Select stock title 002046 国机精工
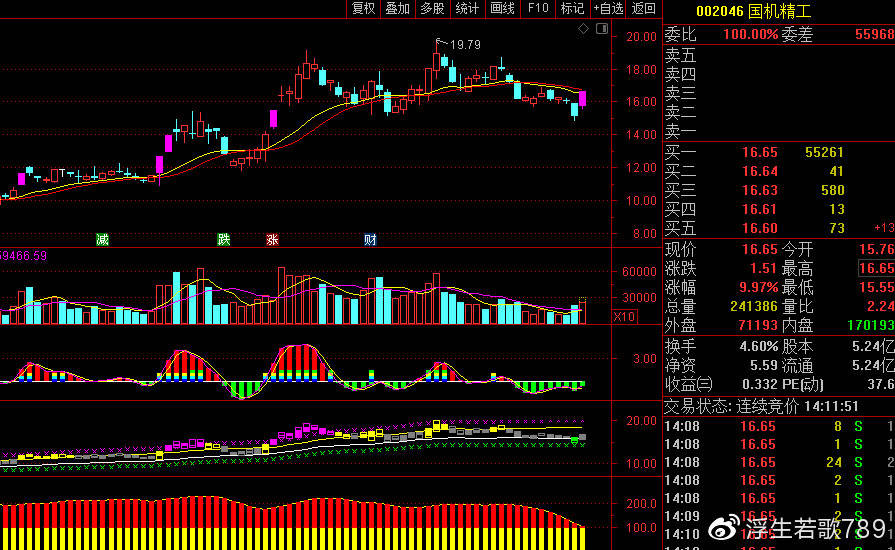 click(x=753, y=11)
